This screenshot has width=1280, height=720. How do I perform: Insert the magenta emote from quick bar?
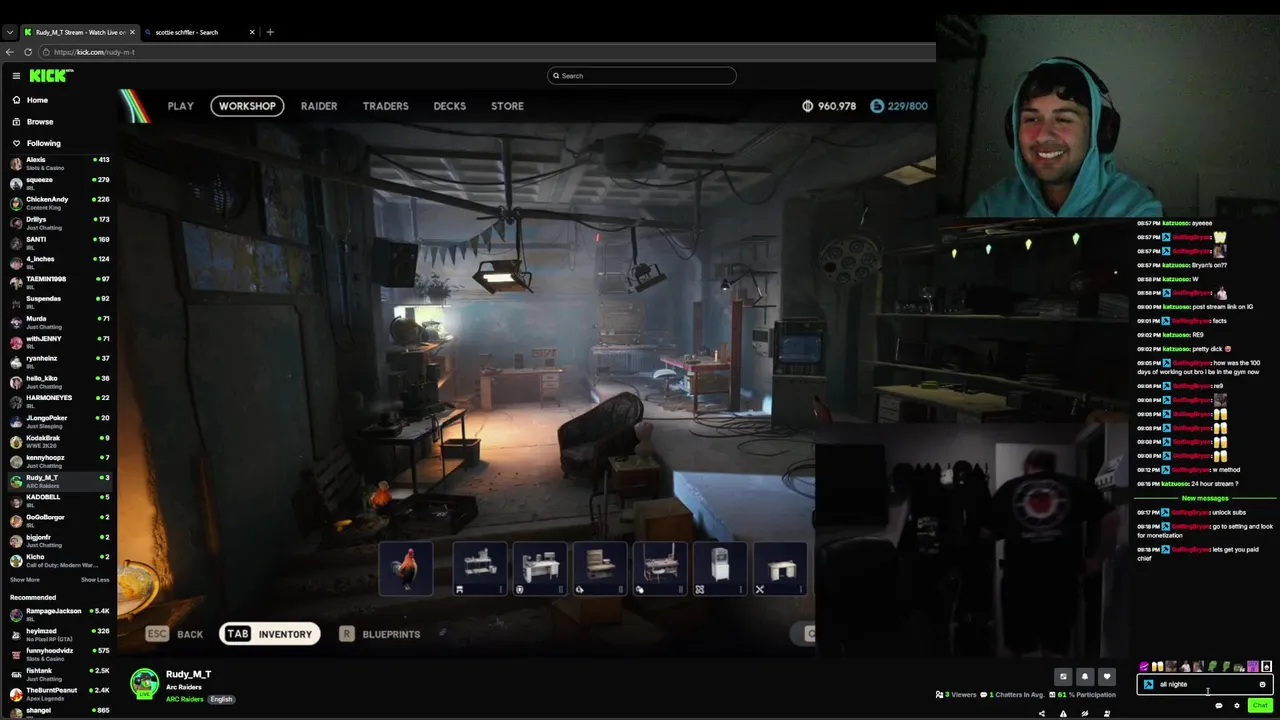click(1144, 667)
